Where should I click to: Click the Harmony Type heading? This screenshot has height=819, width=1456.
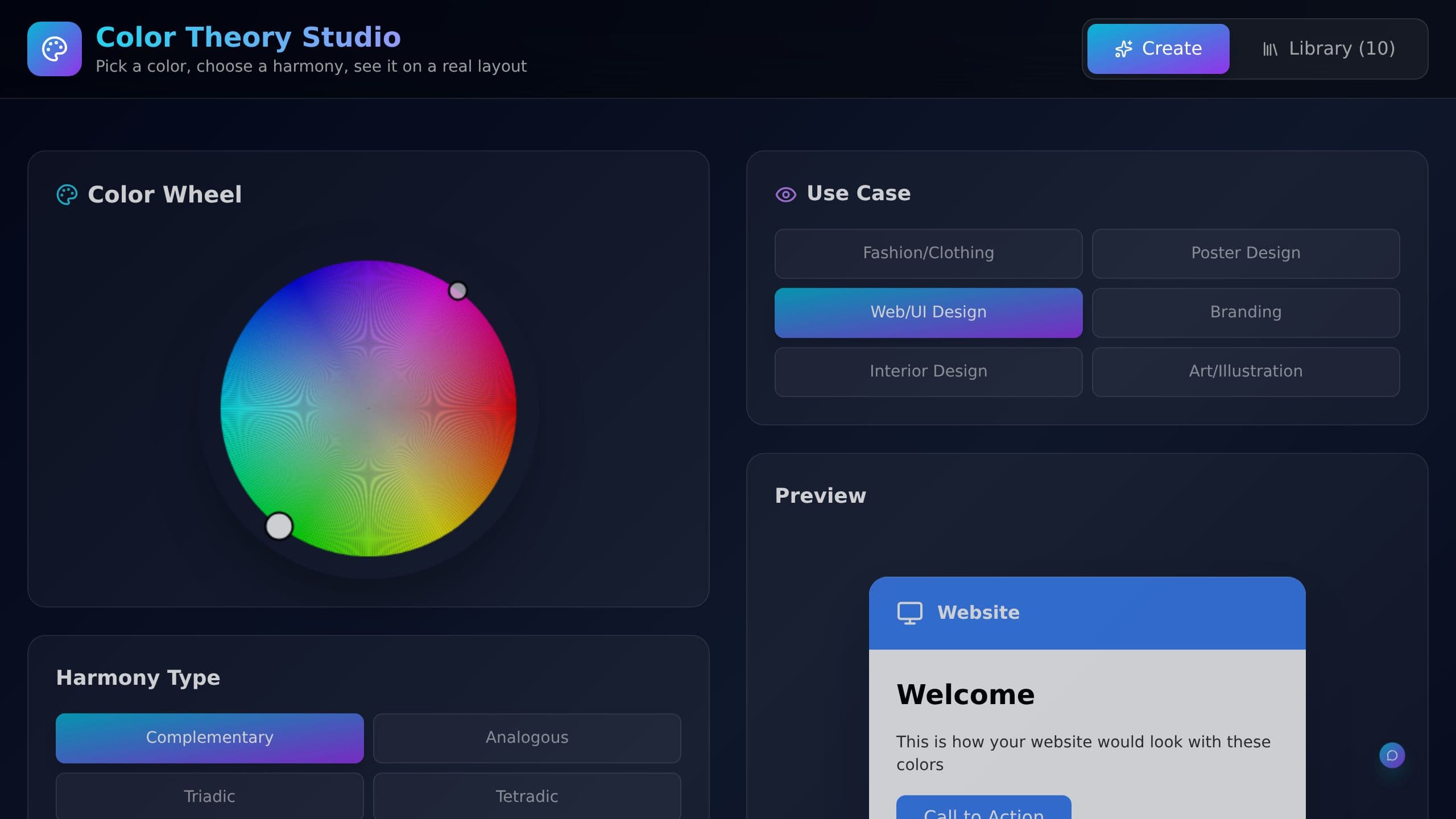coord(138,678)
